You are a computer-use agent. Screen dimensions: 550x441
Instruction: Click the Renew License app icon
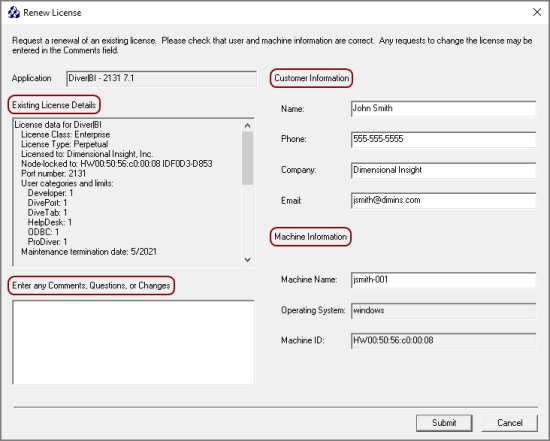[x=14, y=13]
